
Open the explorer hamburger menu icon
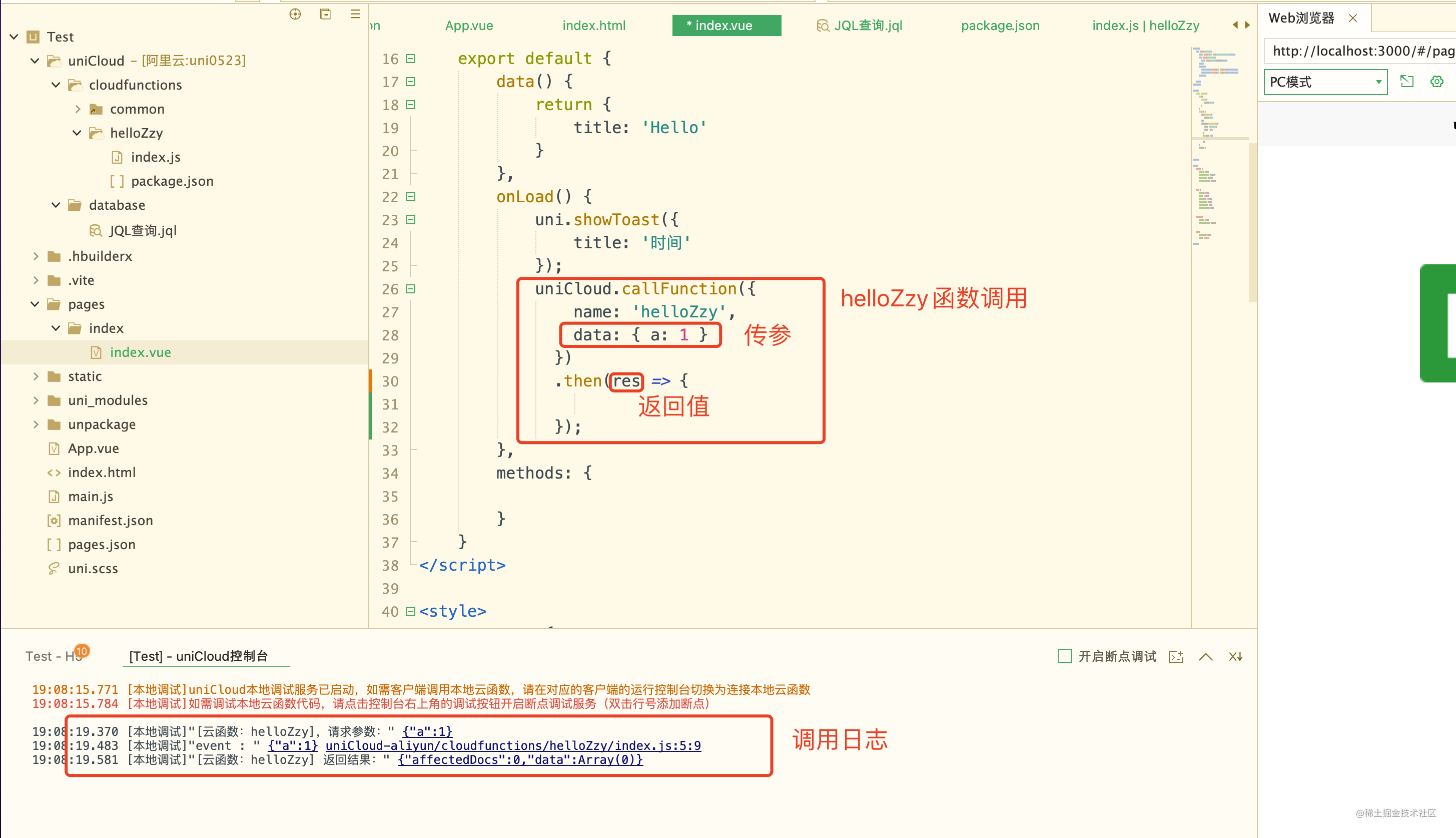point(355,15)
